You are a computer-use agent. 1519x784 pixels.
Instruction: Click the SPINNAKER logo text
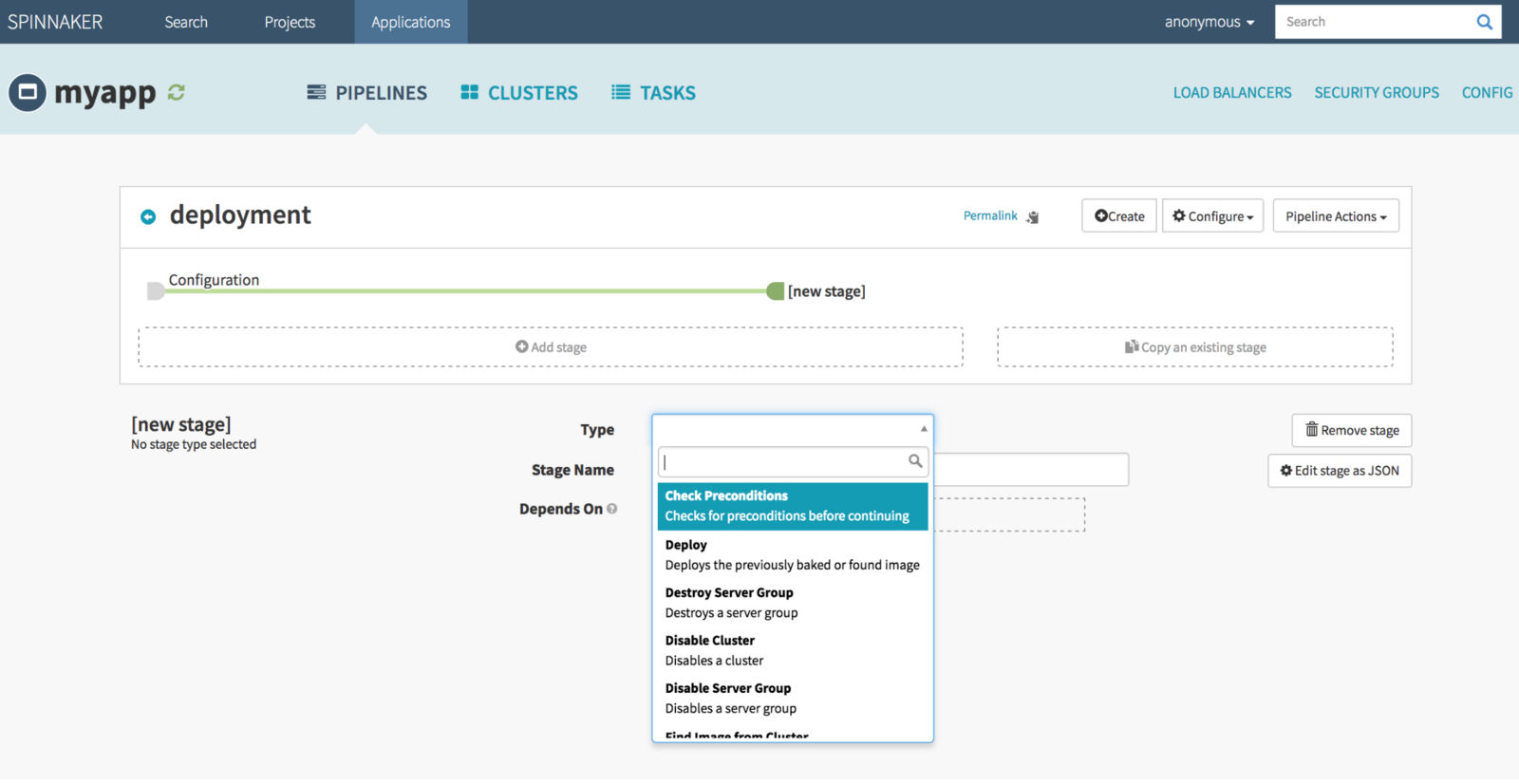coord(55,22)
